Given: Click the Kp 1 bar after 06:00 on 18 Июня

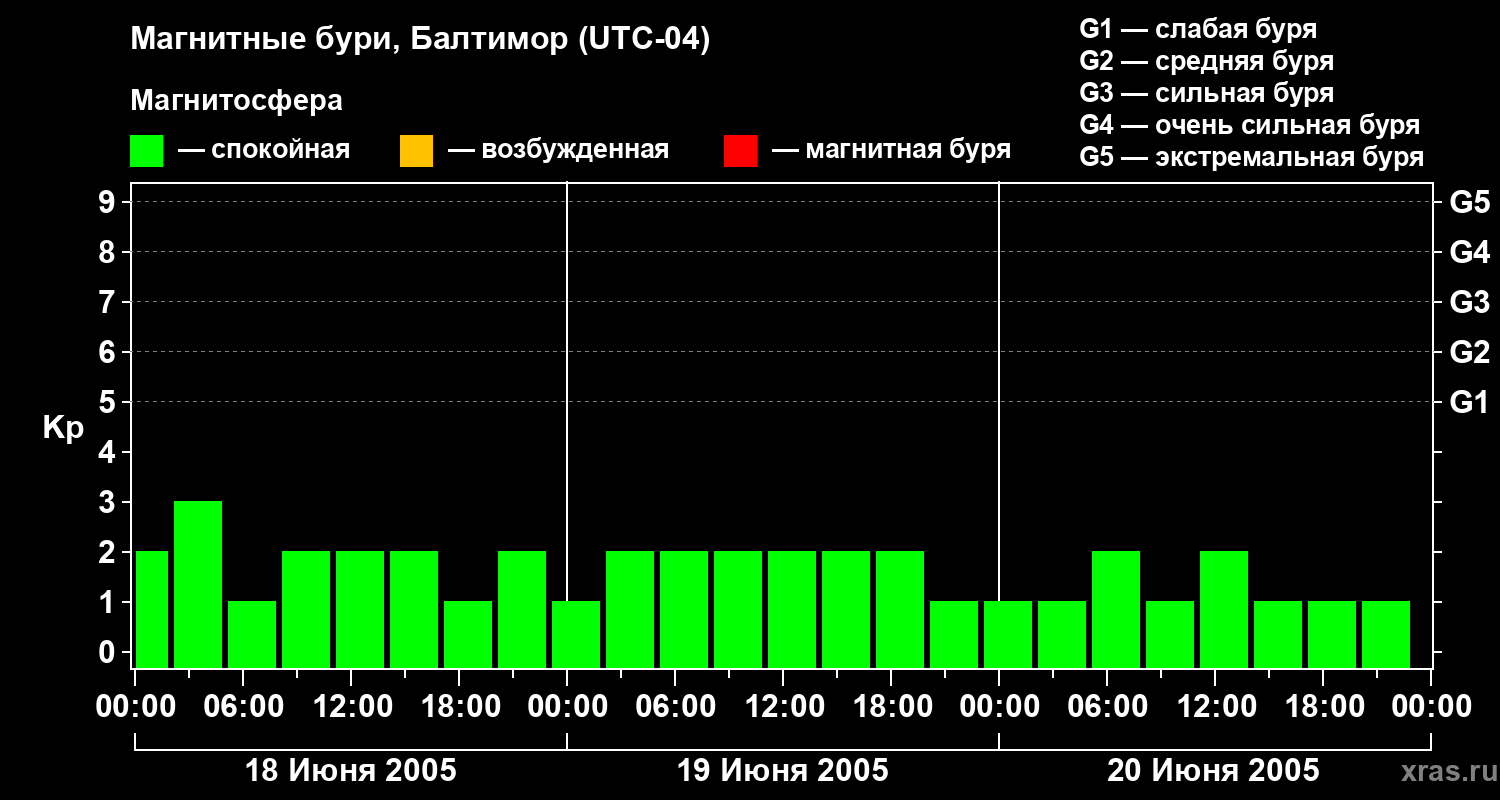Looking at the screenshot, I should tap(252, 634).
